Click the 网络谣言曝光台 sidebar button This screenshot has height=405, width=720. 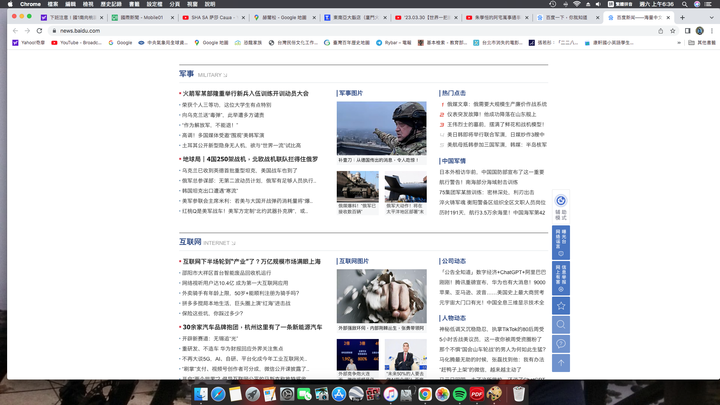(x=561, y=242)
